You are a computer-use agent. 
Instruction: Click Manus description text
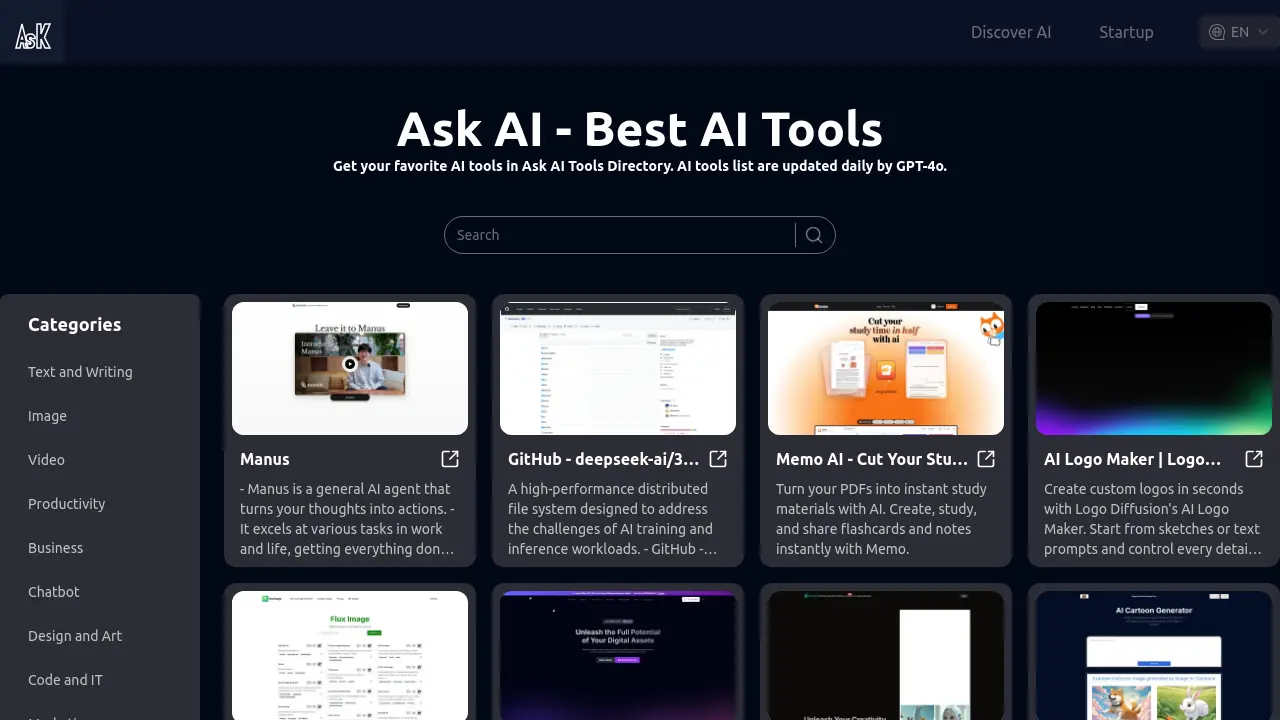tap(347, 519)
